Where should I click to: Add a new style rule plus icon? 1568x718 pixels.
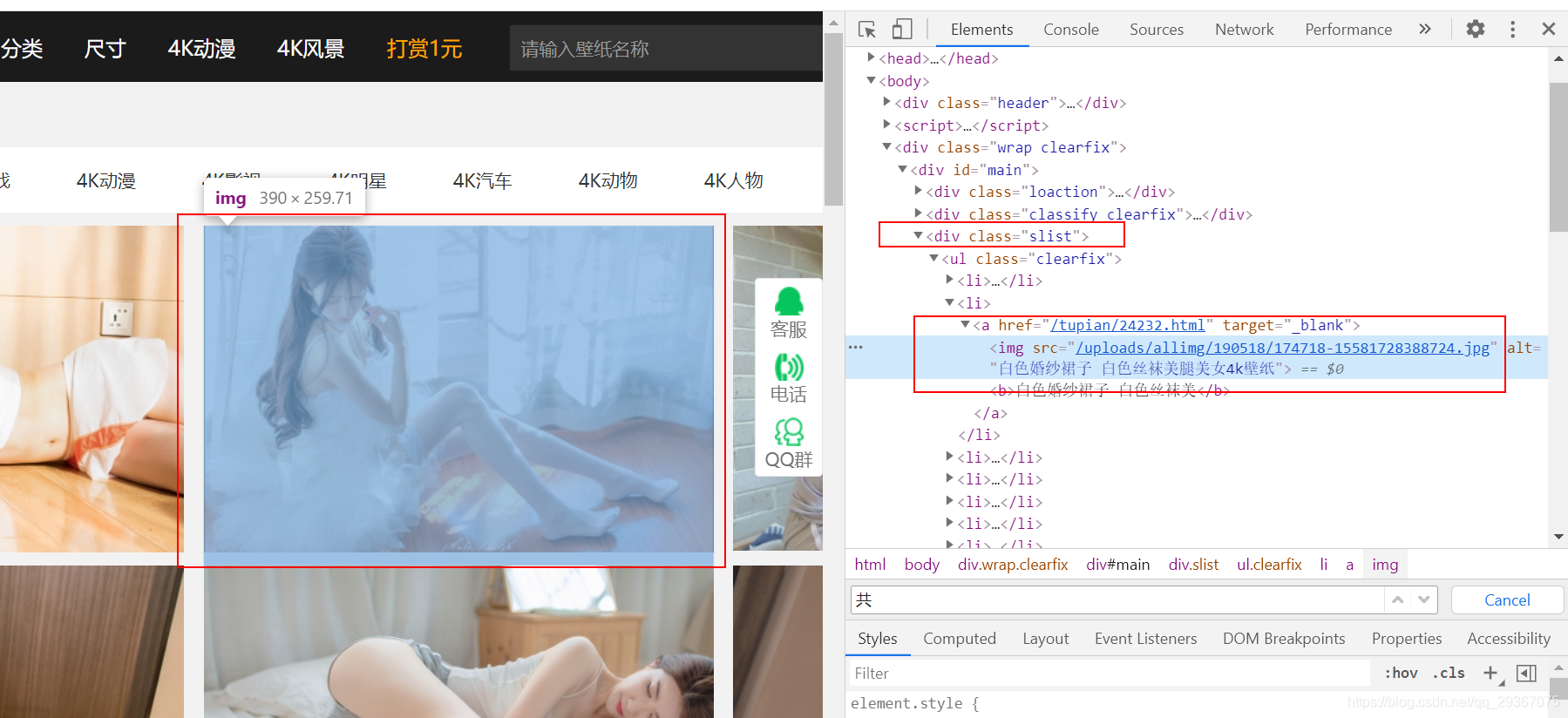(1491, 673)
